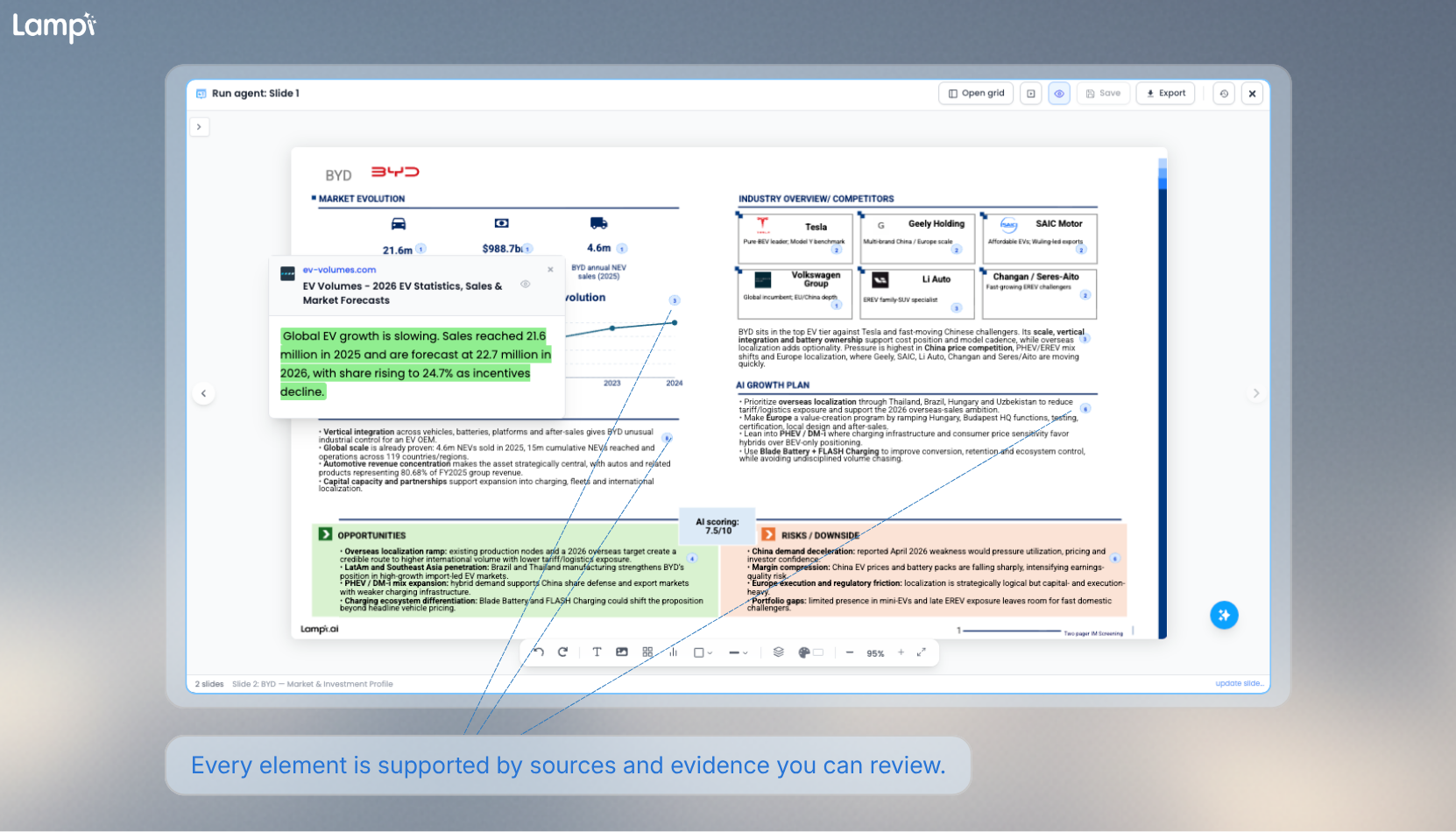The image size is (1456, 832).
Task: Toggle the eye preview button in the header
Action: point(1059,94)
